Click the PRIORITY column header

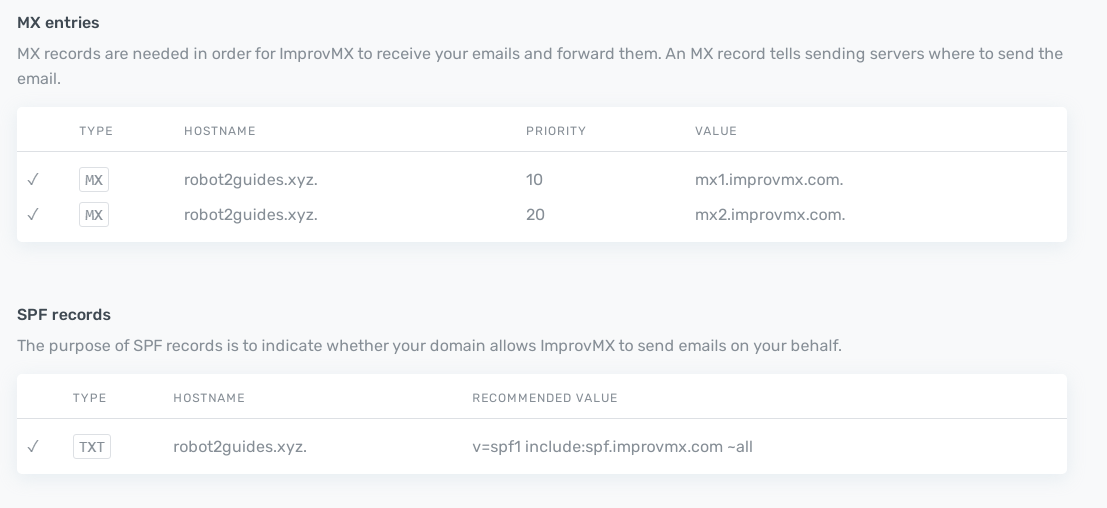tap(556, 131)
